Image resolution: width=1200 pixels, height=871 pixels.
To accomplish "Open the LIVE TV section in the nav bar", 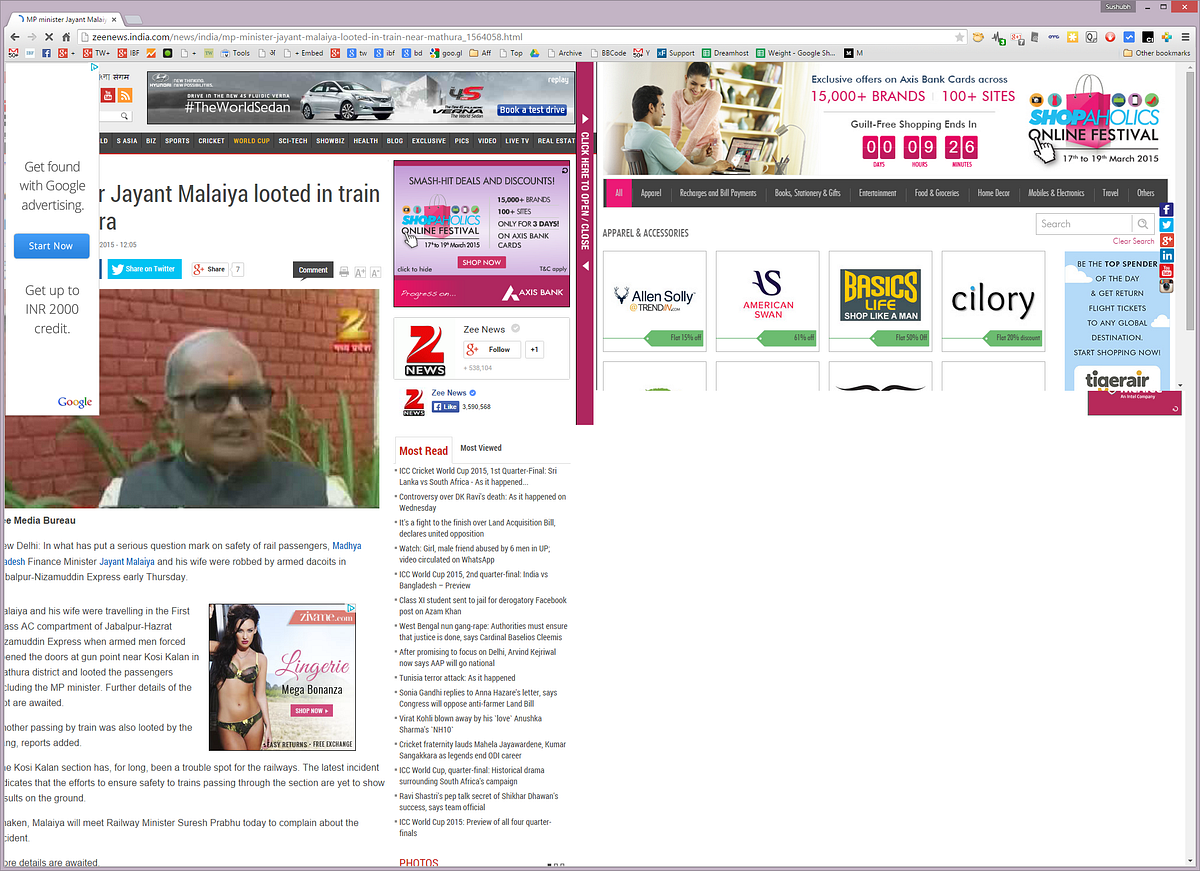I will coord(517,141).
